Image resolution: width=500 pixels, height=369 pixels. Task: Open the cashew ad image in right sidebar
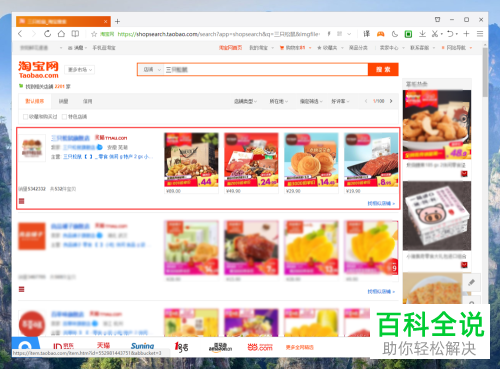437,125
